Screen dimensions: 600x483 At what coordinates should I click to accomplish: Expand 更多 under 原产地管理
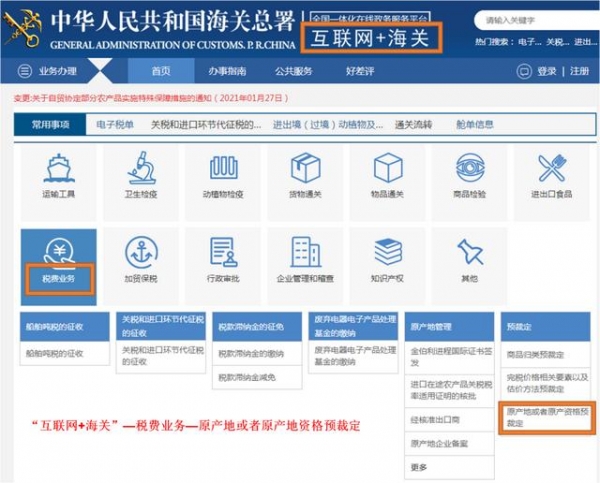click(420, 466)
